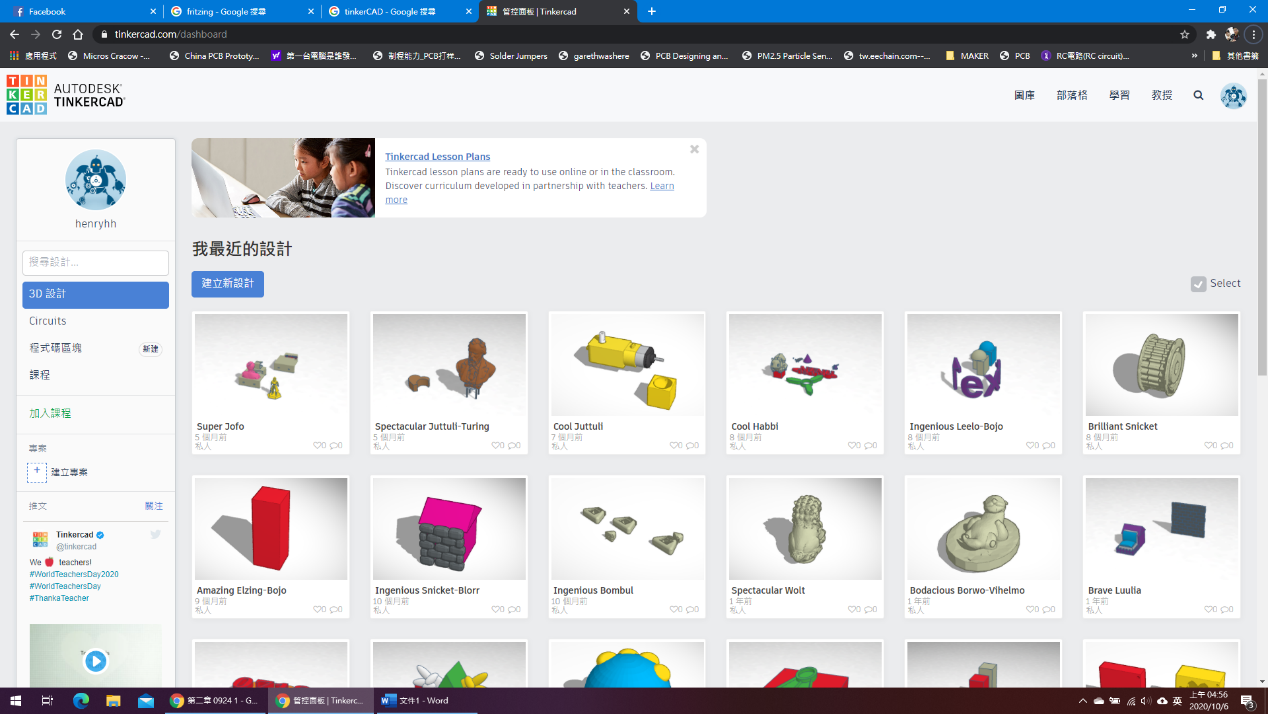Select Circuits in the left sidebar

(x=48, y=321)
